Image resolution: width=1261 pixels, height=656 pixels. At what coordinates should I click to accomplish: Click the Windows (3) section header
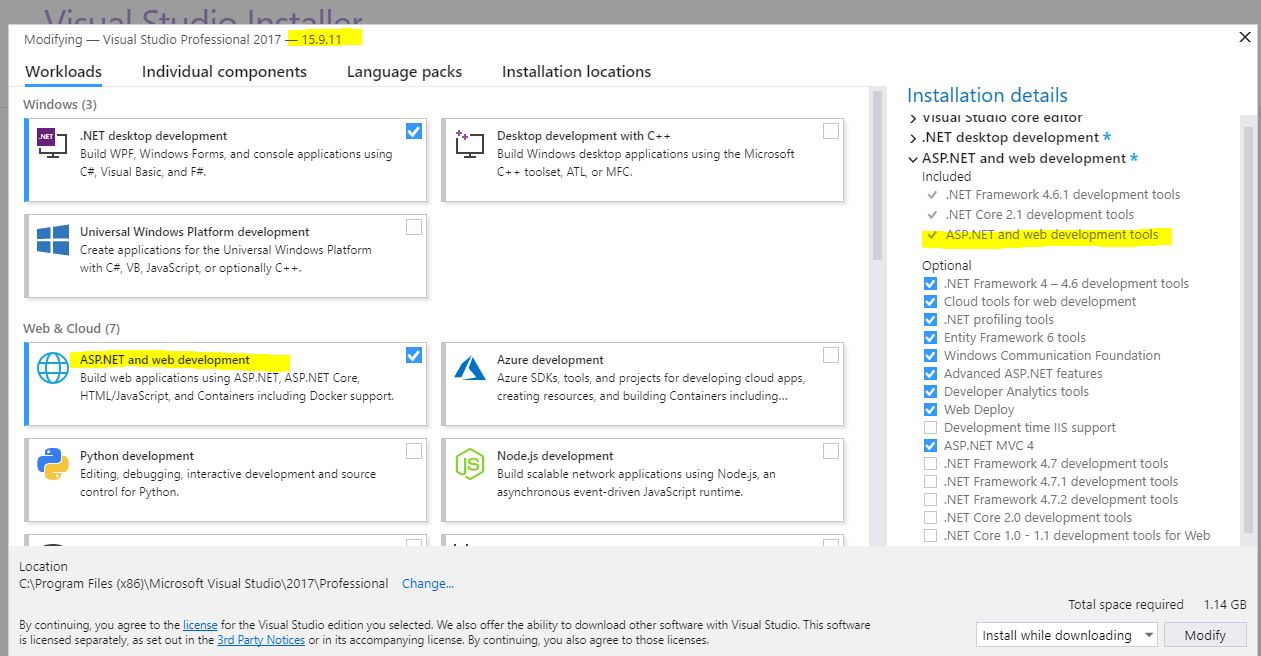pyautogui.click(x=60, y=104)
